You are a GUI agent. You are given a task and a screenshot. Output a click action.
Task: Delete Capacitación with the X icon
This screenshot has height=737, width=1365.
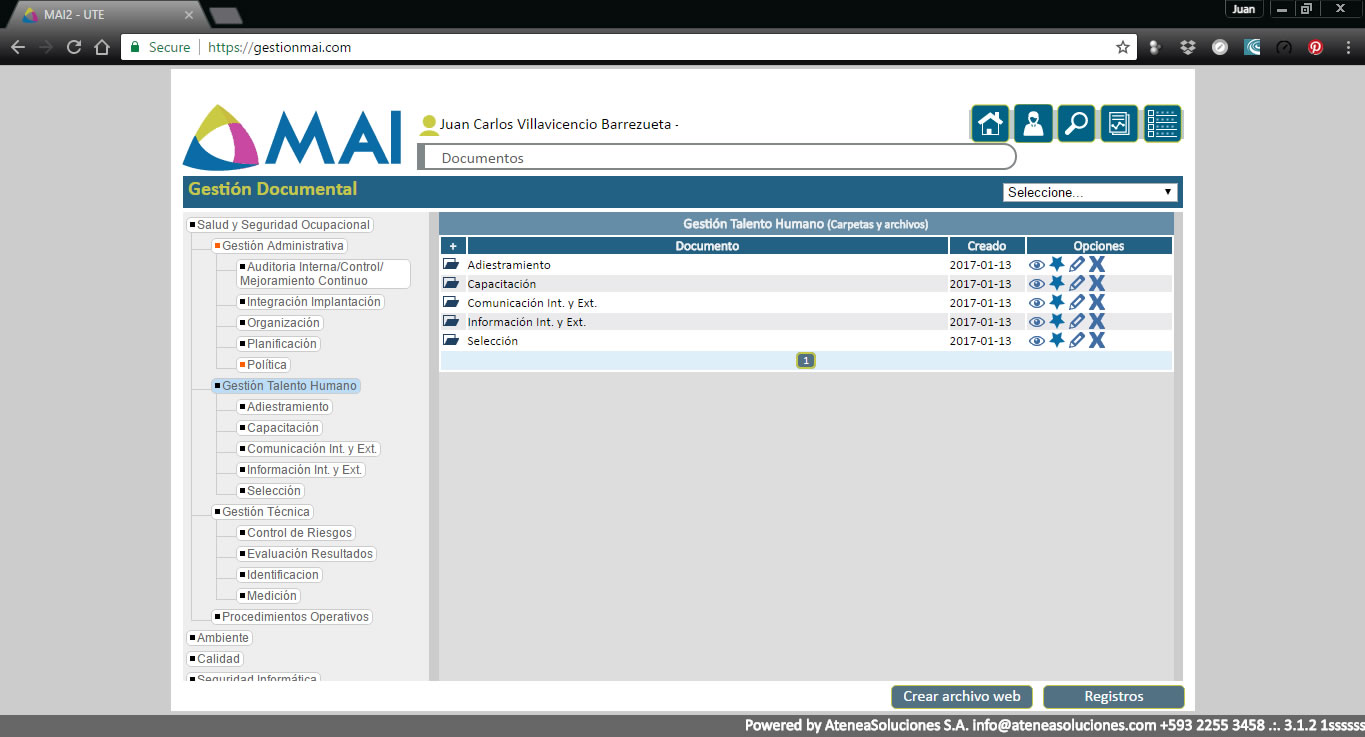click(1097, 284)
